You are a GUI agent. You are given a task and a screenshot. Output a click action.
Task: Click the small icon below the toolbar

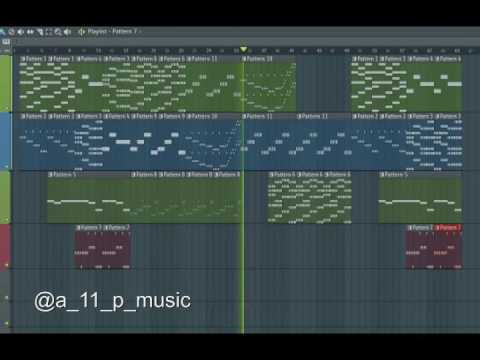pos(6,42)
